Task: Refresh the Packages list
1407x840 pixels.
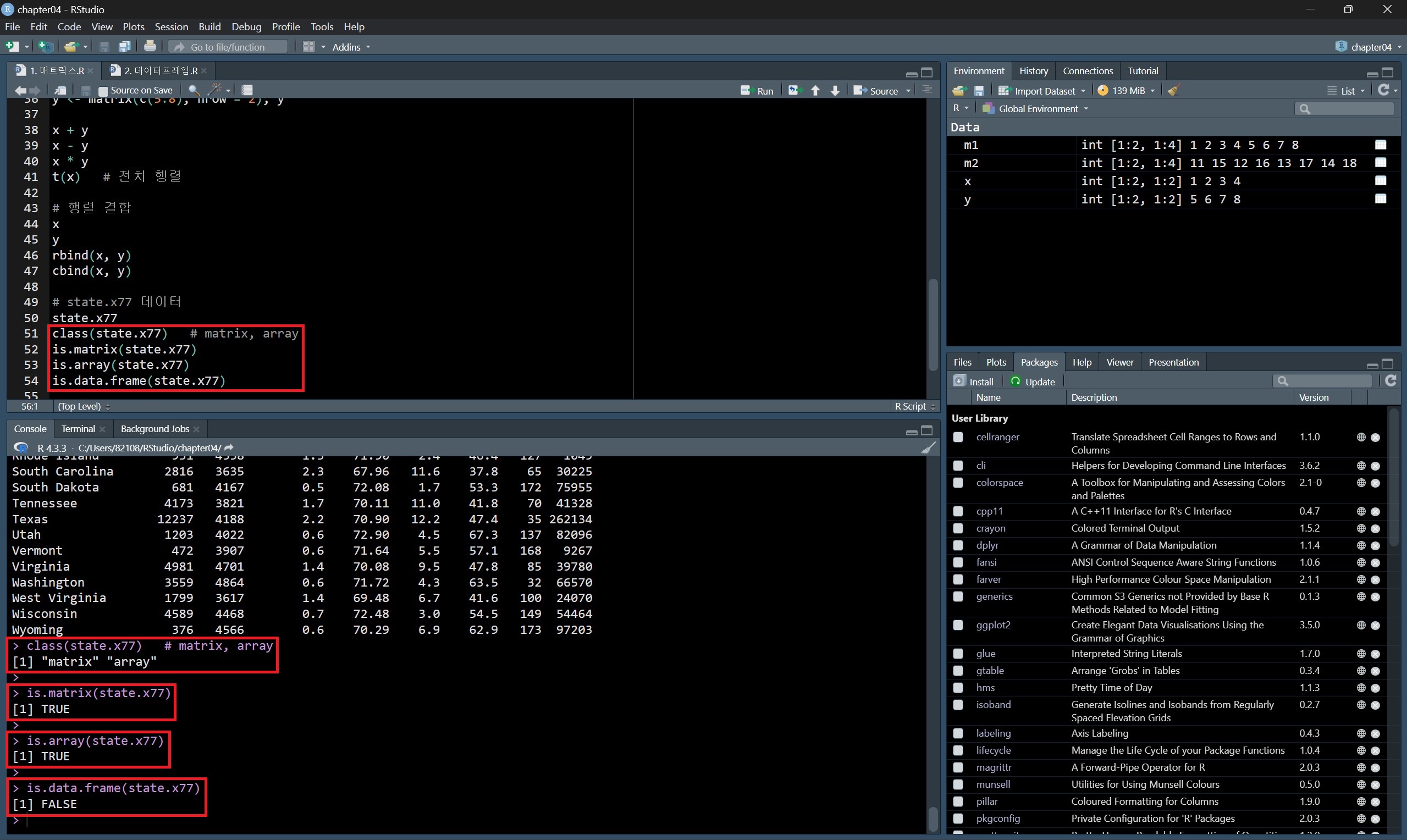Action: [x=1391, y=381]
